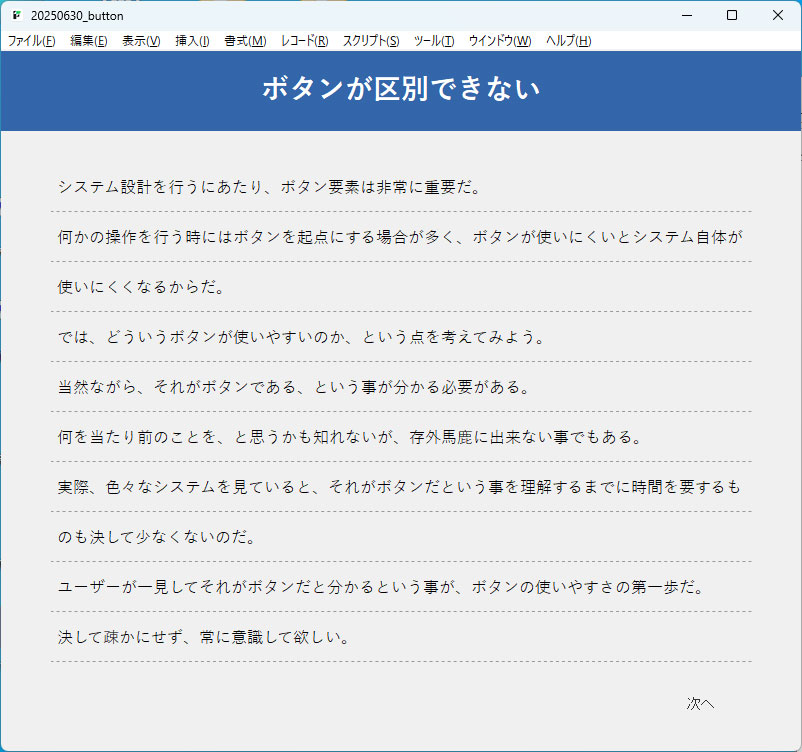
Task: Click the line beginning 当然ながら、それがボタン
Action: click(x=294, y=387)
